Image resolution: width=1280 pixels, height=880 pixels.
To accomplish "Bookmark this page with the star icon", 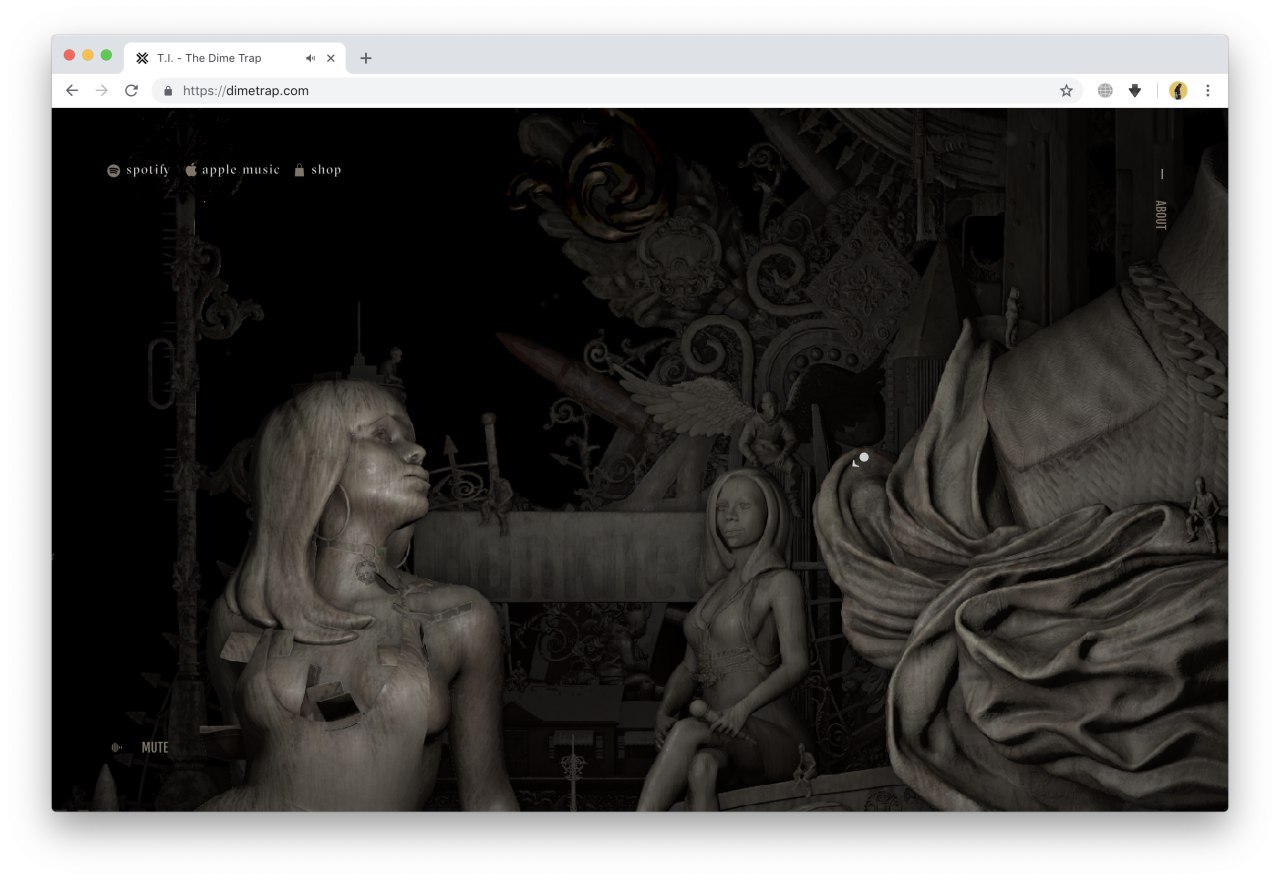I will tap(1066, 90).
